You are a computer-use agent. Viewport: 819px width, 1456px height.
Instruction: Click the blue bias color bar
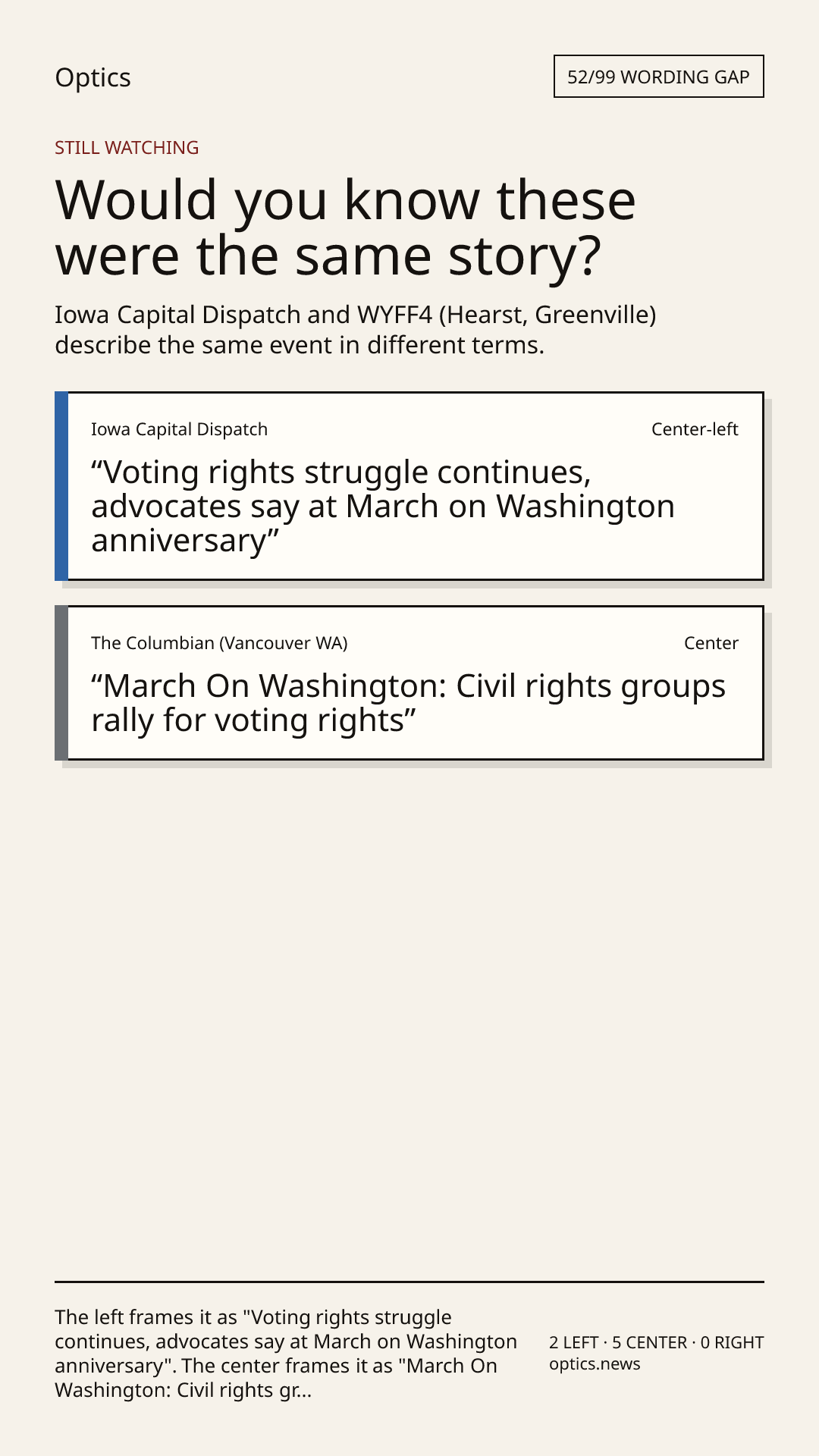(61, 486)
